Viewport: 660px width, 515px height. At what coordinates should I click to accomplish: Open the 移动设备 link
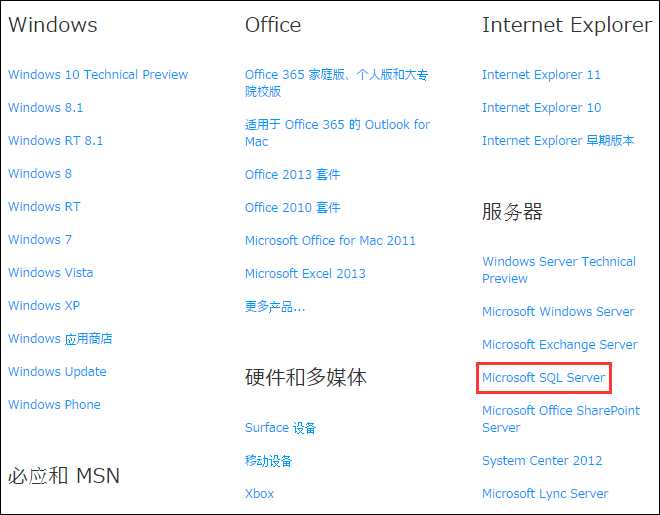coord(269,460)
